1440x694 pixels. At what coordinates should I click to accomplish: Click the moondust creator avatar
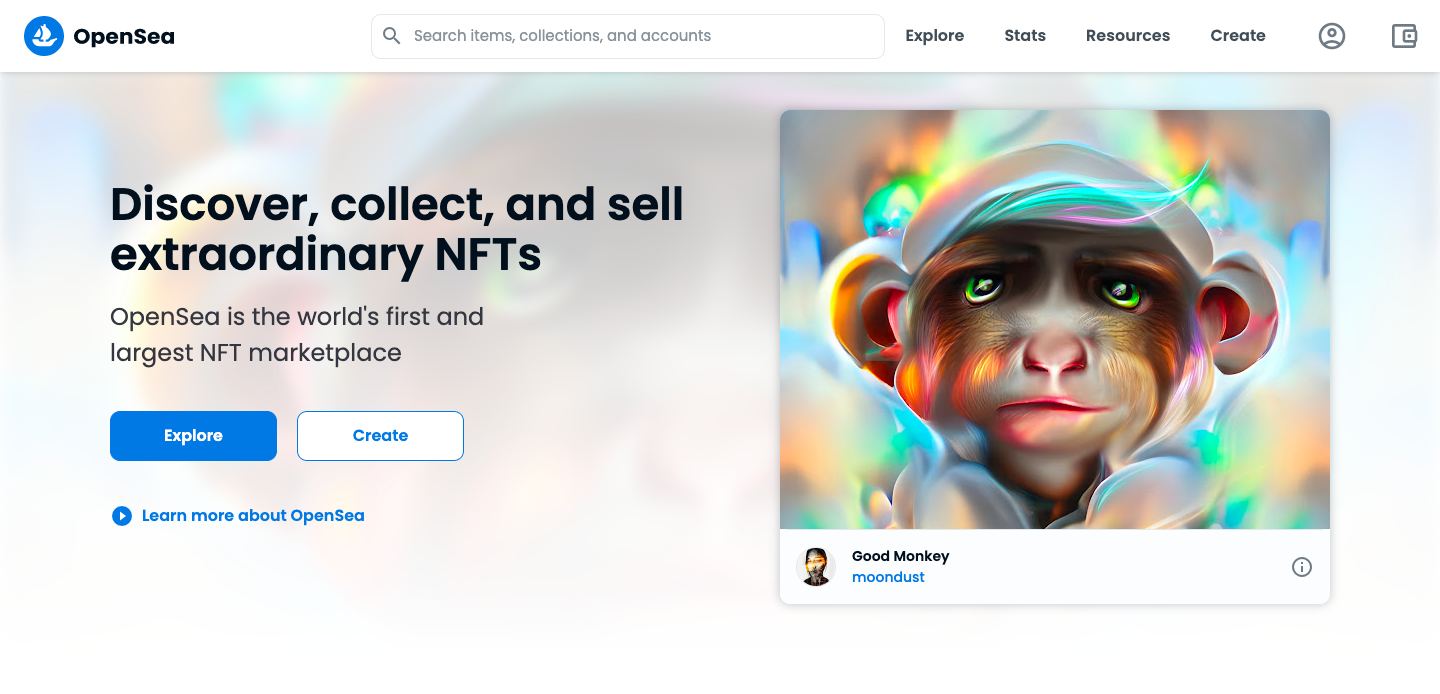point(816,567)
